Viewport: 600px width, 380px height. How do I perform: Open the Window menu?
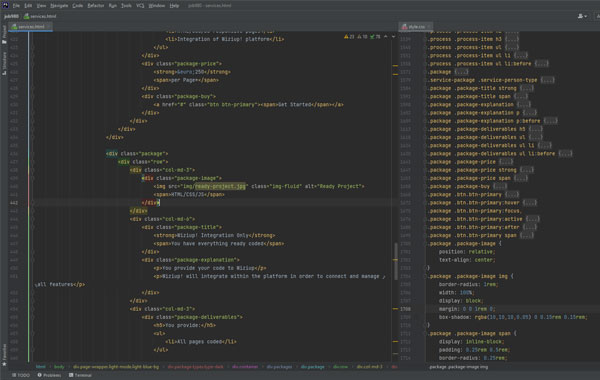[157, 6]
